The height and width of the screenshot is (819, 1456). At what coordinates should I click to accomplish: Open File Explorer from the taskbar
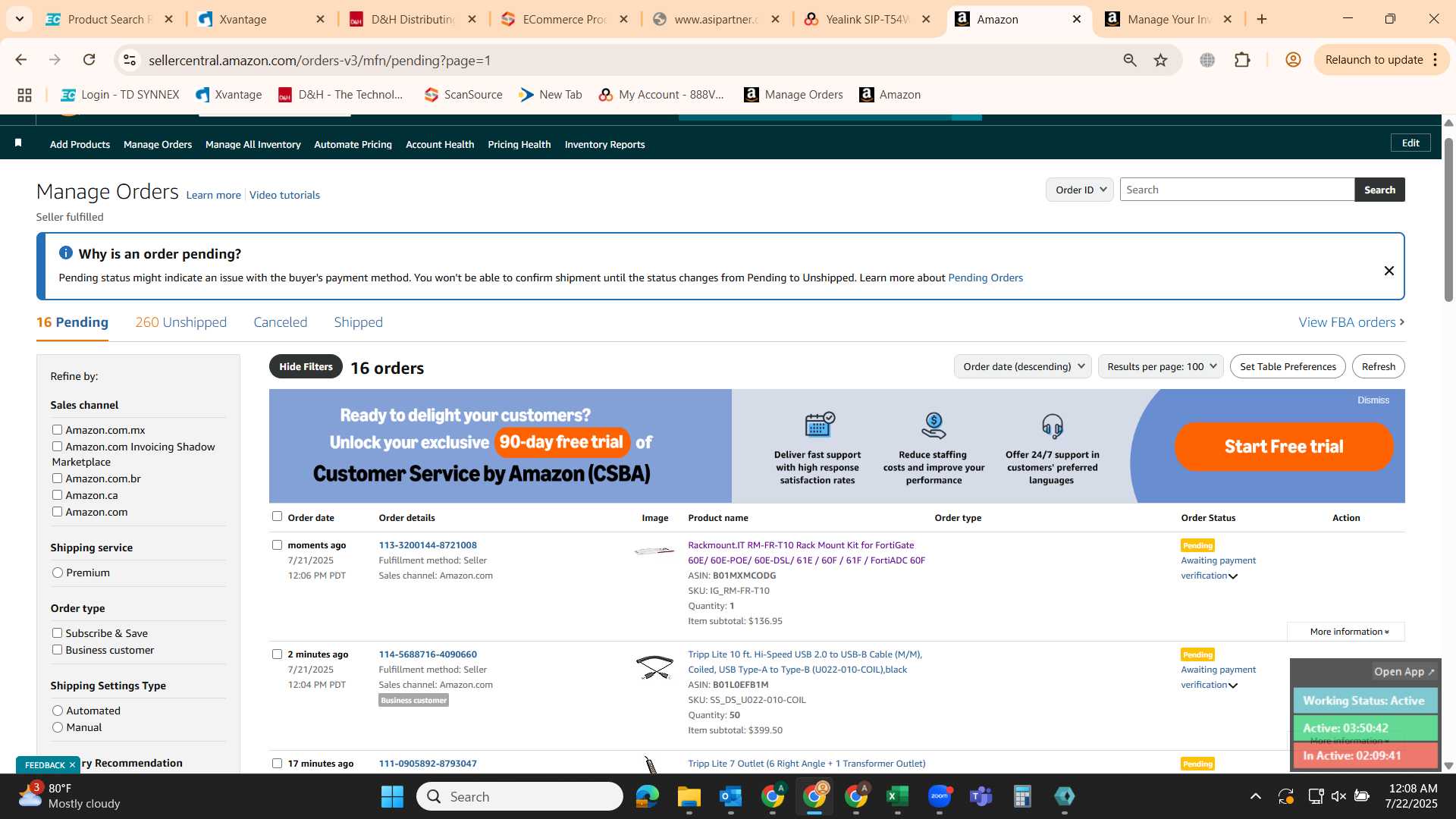pyautogui.click(x=689, y=796)
